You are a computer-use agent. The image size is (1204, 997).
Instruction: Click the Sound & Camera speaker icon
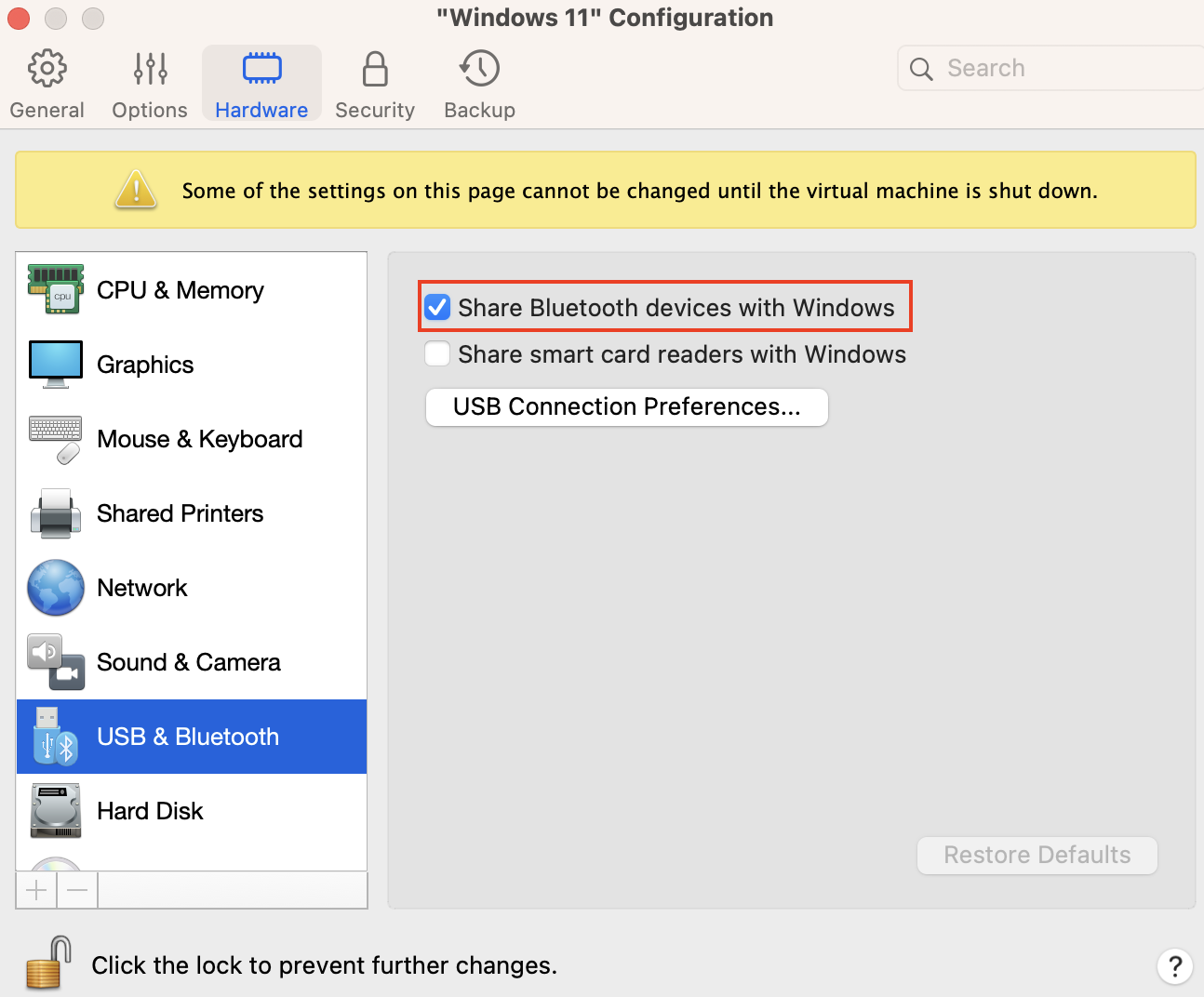[x=56, y=662]
